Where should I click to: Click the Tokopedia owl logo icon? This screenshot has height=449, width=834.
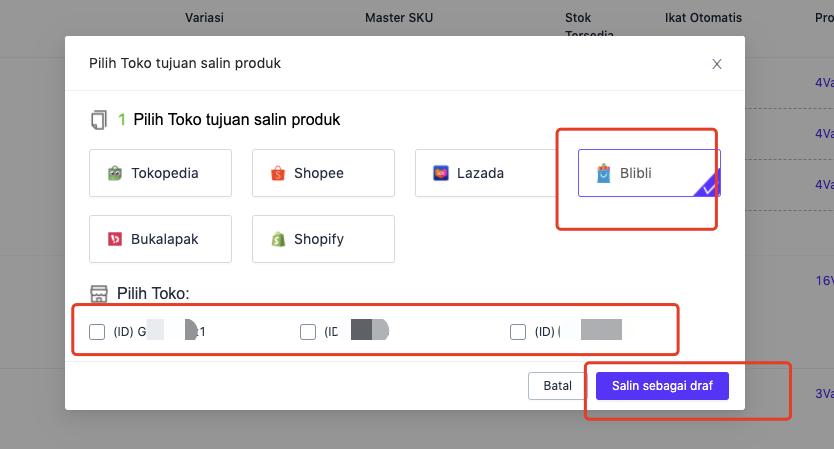[x=115, y=173]
